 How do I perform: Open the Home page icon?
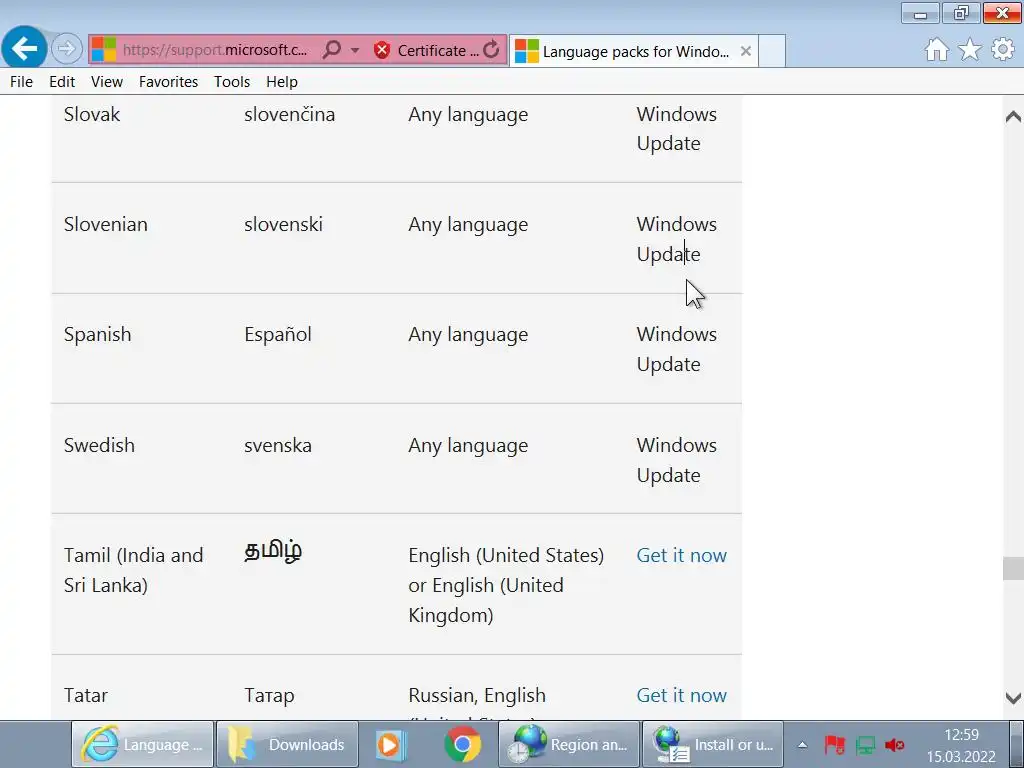936,50
